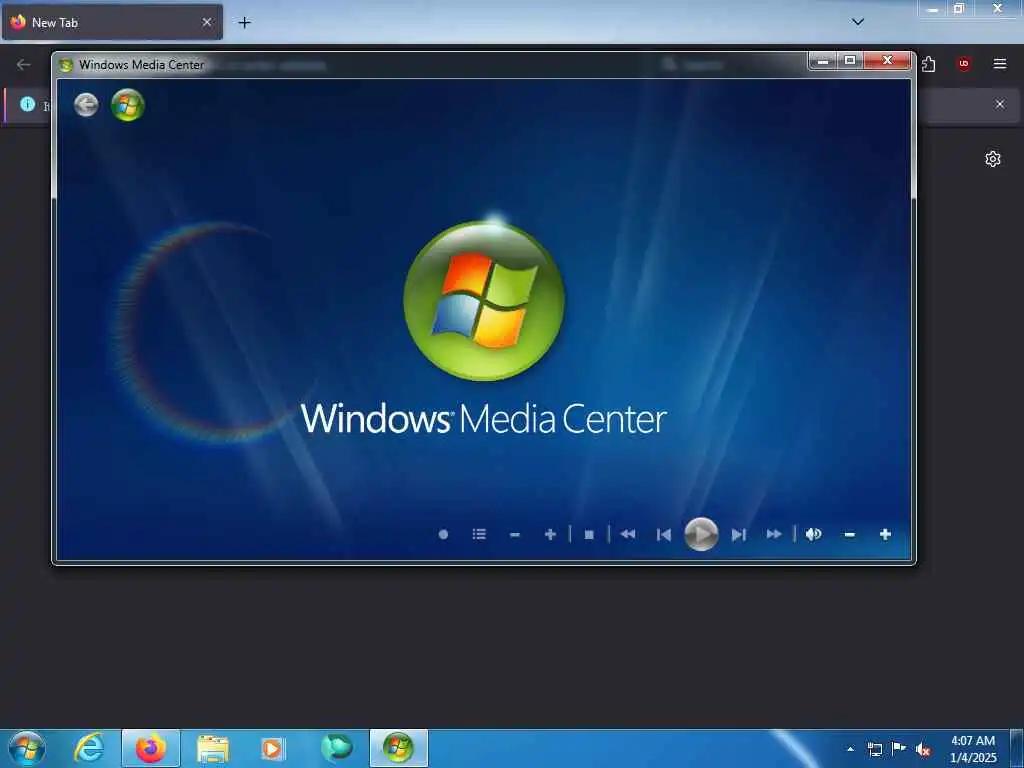Minimize the Windows Media Center window
The height and width of the screenshot is (768, 1024).
tap(823, 61)
